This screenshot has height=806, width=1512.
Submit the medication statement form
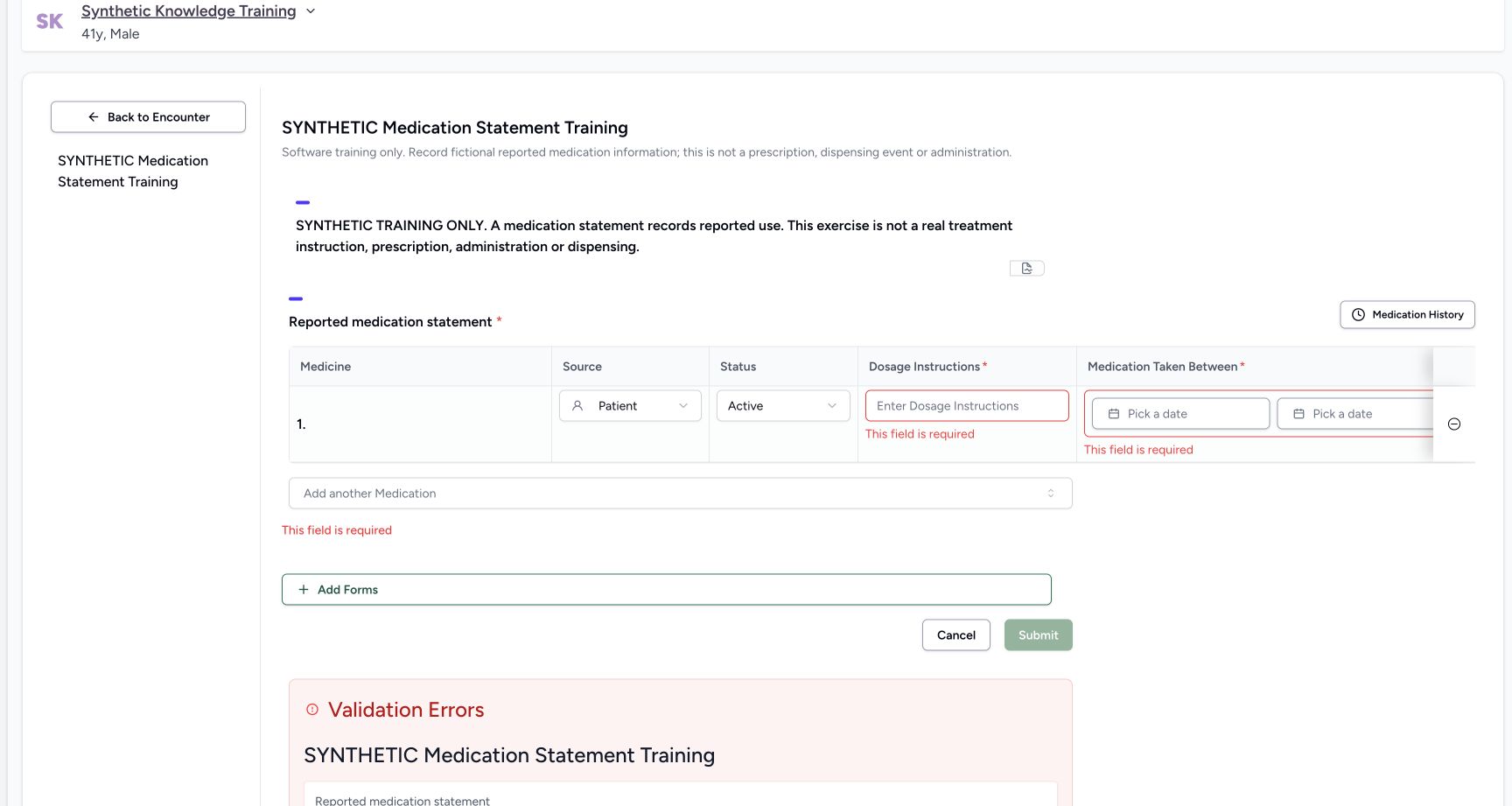[x=1038, y=635]
